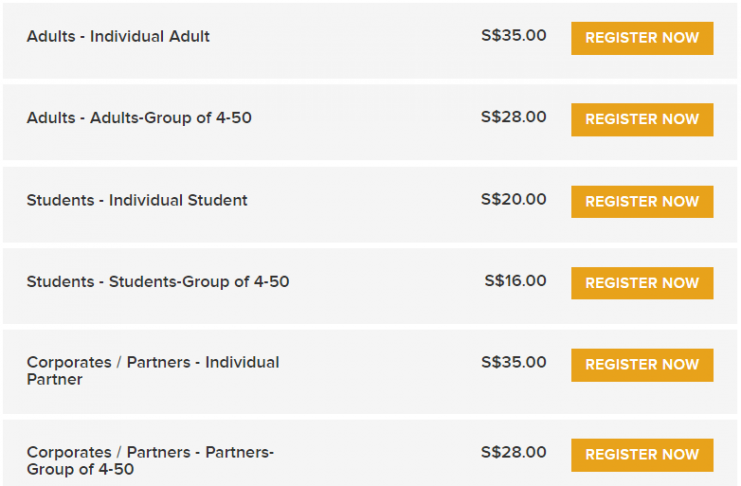This screenshot has height=486, width=741.
Task: Click the S$20.00 Individual Student price
Action: [514, 199]
